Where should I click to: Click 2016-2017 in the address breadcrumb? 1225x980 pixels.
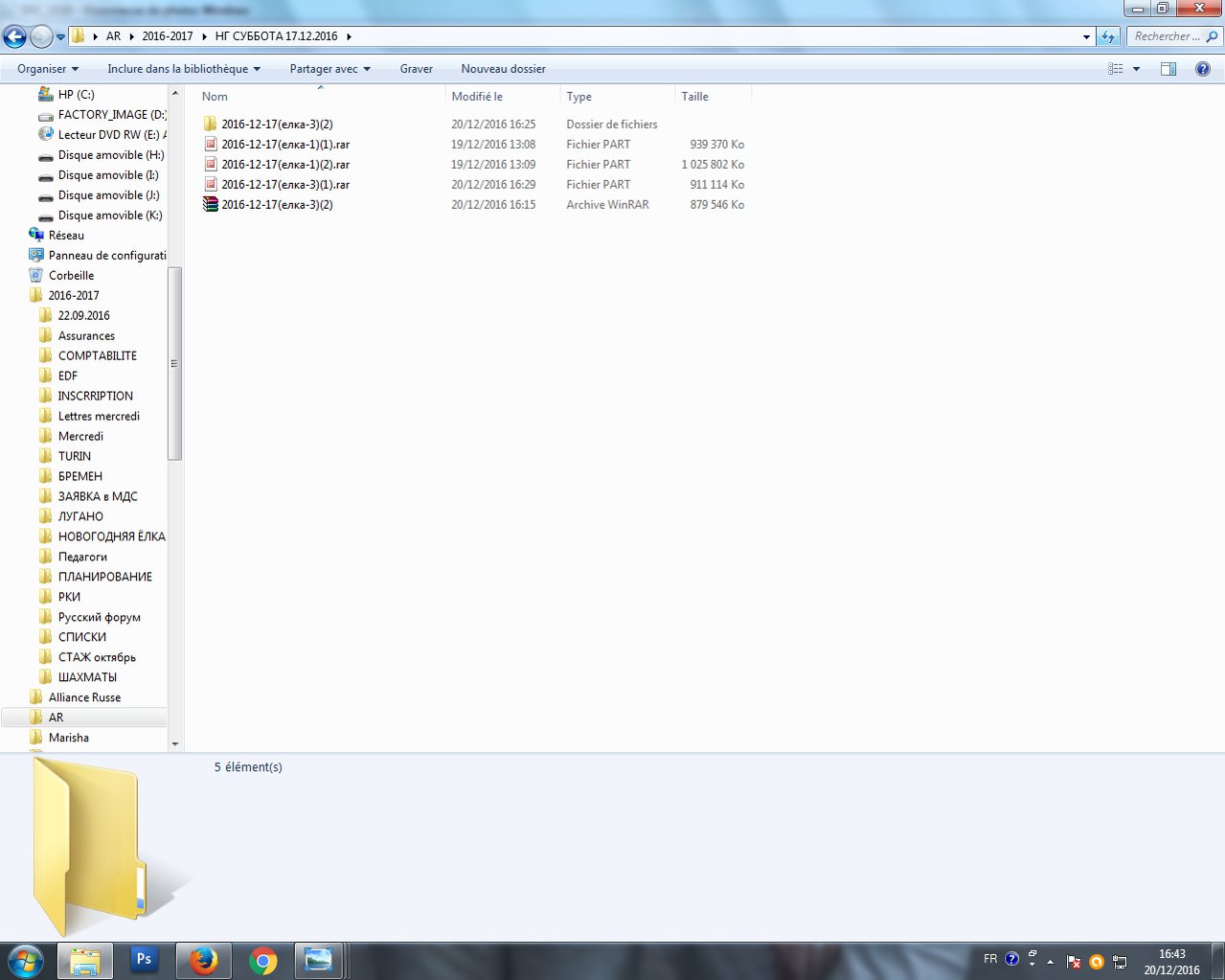[168, 36]
